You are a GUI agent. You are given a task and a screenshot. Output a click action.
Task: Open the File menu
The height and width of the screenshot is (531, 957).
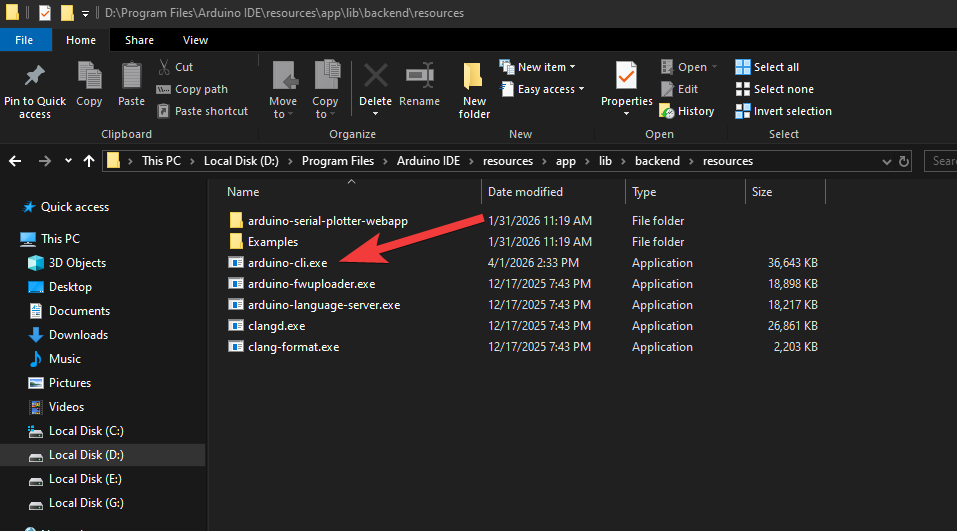click(x=24, y=40)
